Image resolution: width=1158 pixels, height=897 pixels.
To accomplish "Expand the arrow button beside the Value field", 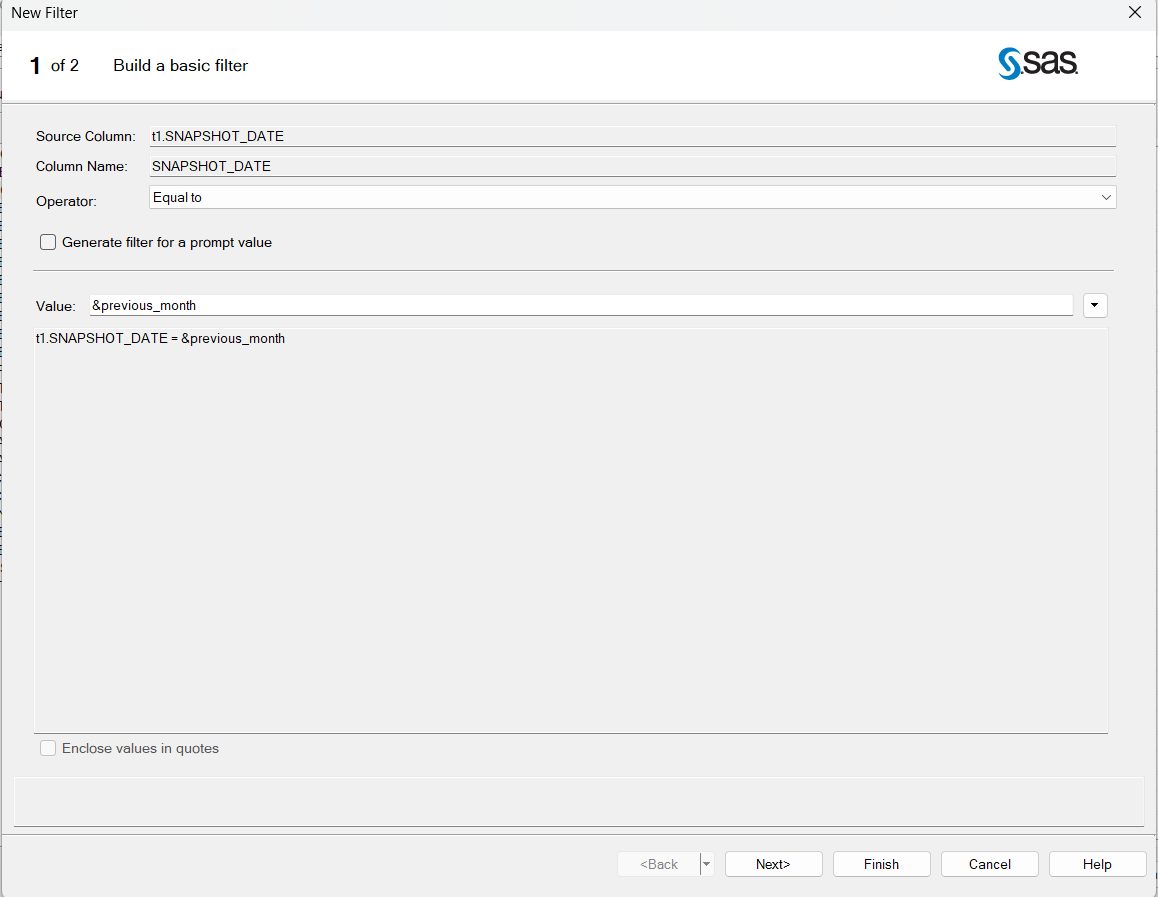I will [x=1095, y=305].
